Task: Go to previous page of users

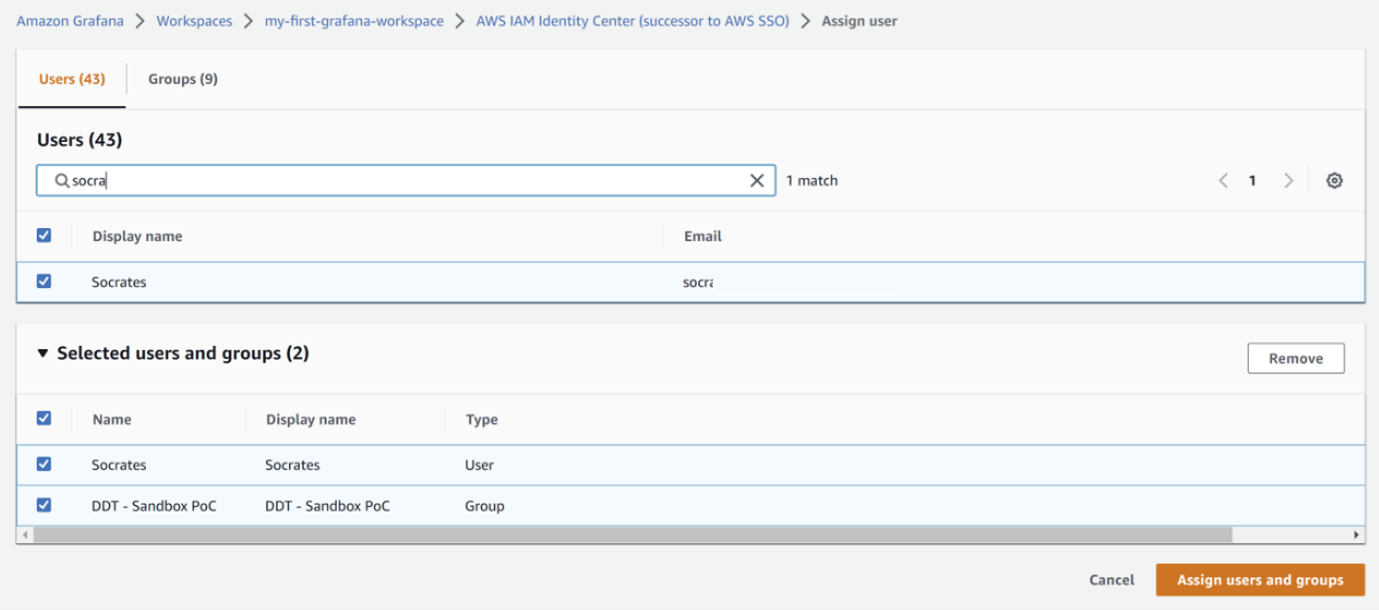Action: pos(1223,181)
